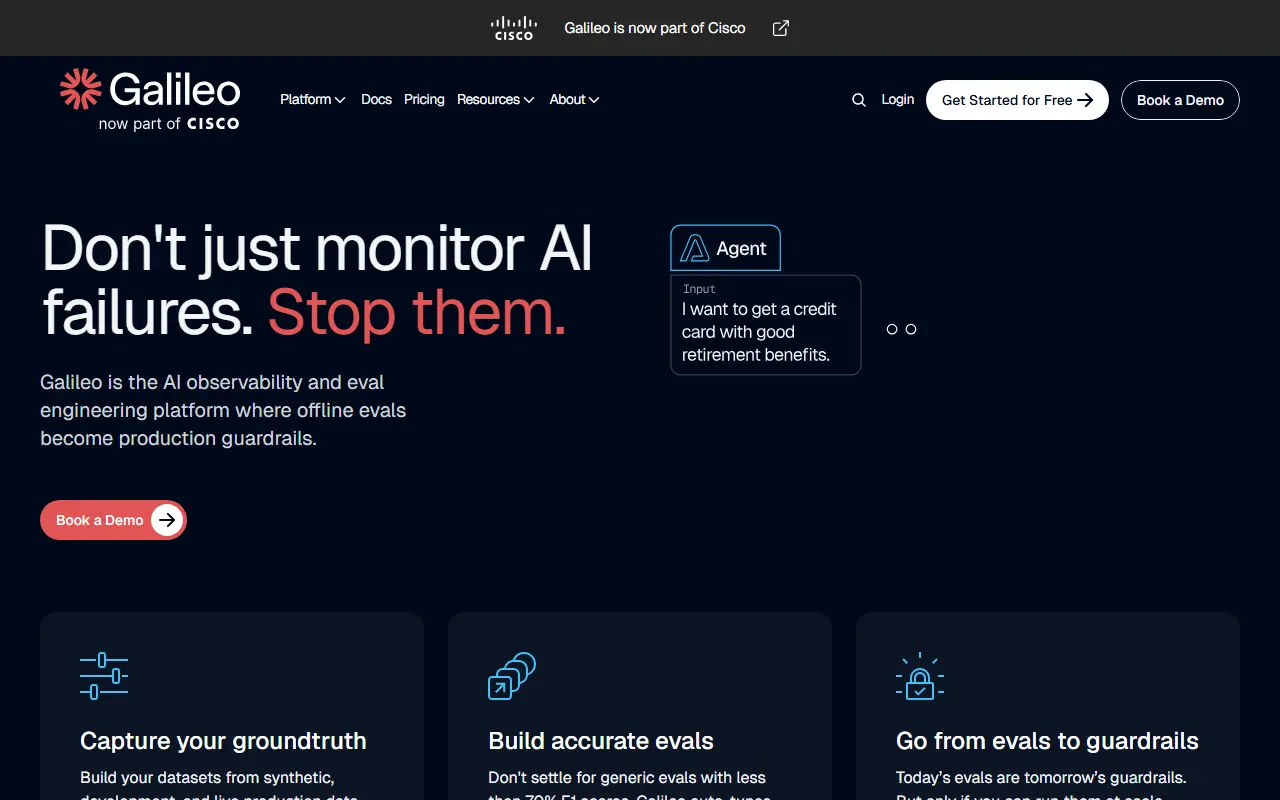Open 'Galileo is now part of Cisco' link
This screenshot has width=1280, height=800.
pos(655,28)
